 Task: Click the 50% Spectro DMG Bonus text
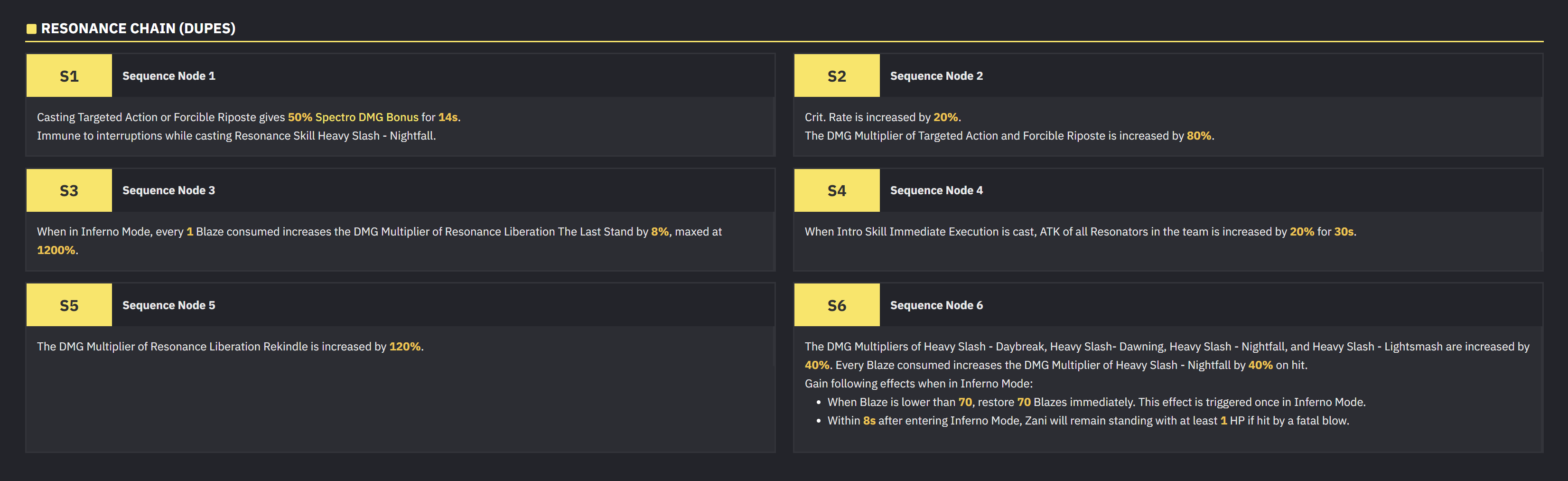(353, 117)
